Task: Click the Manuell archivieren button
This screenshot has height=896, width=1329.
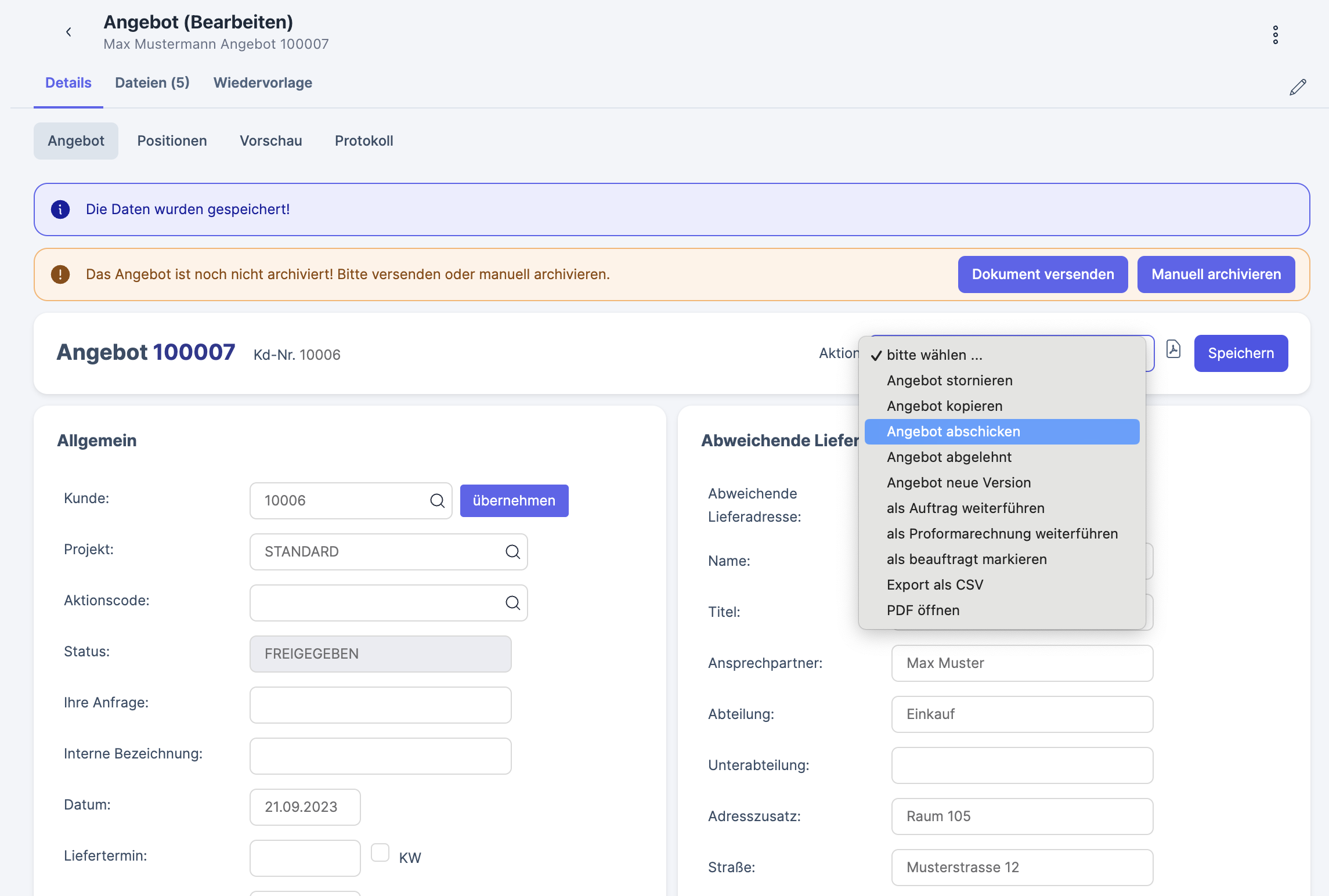Action: (x=1216, y=274)
